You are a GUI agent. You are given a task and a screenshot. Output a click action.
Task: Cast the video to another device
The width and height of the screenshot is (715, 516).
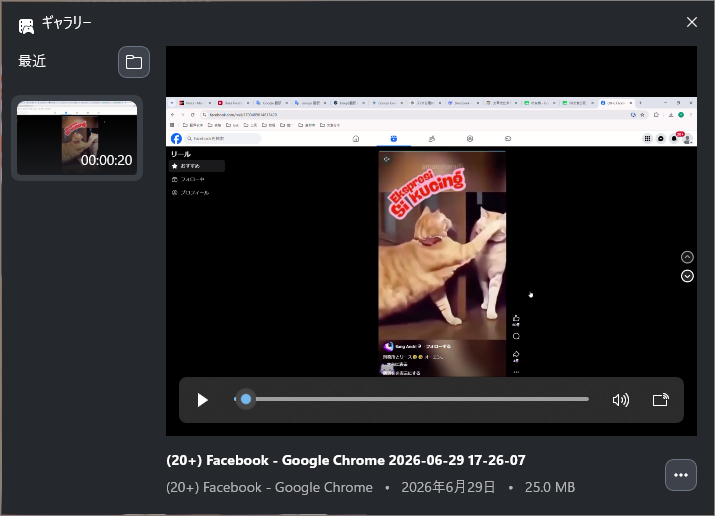660,400
